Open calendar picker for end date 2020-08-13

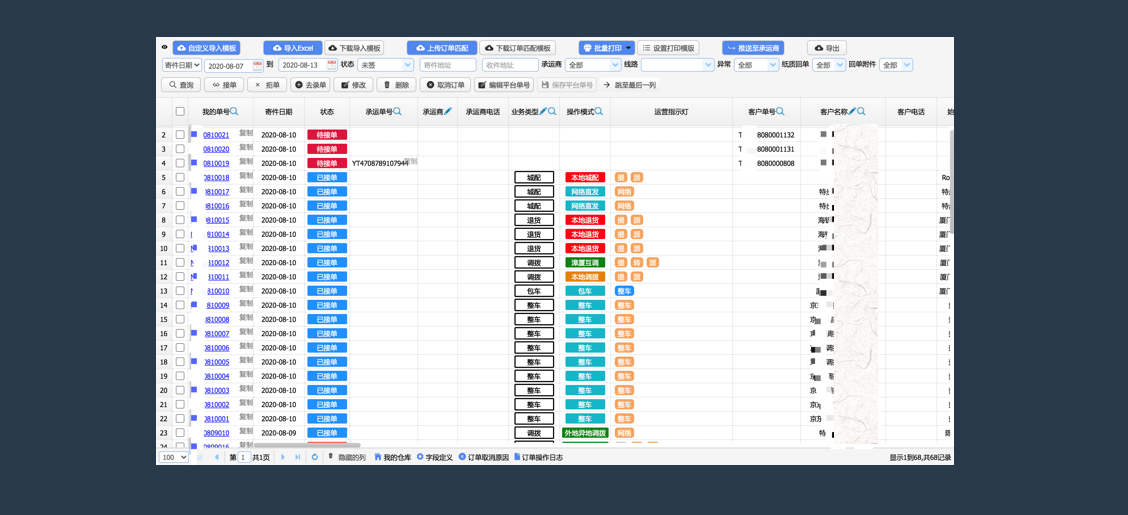332,65
